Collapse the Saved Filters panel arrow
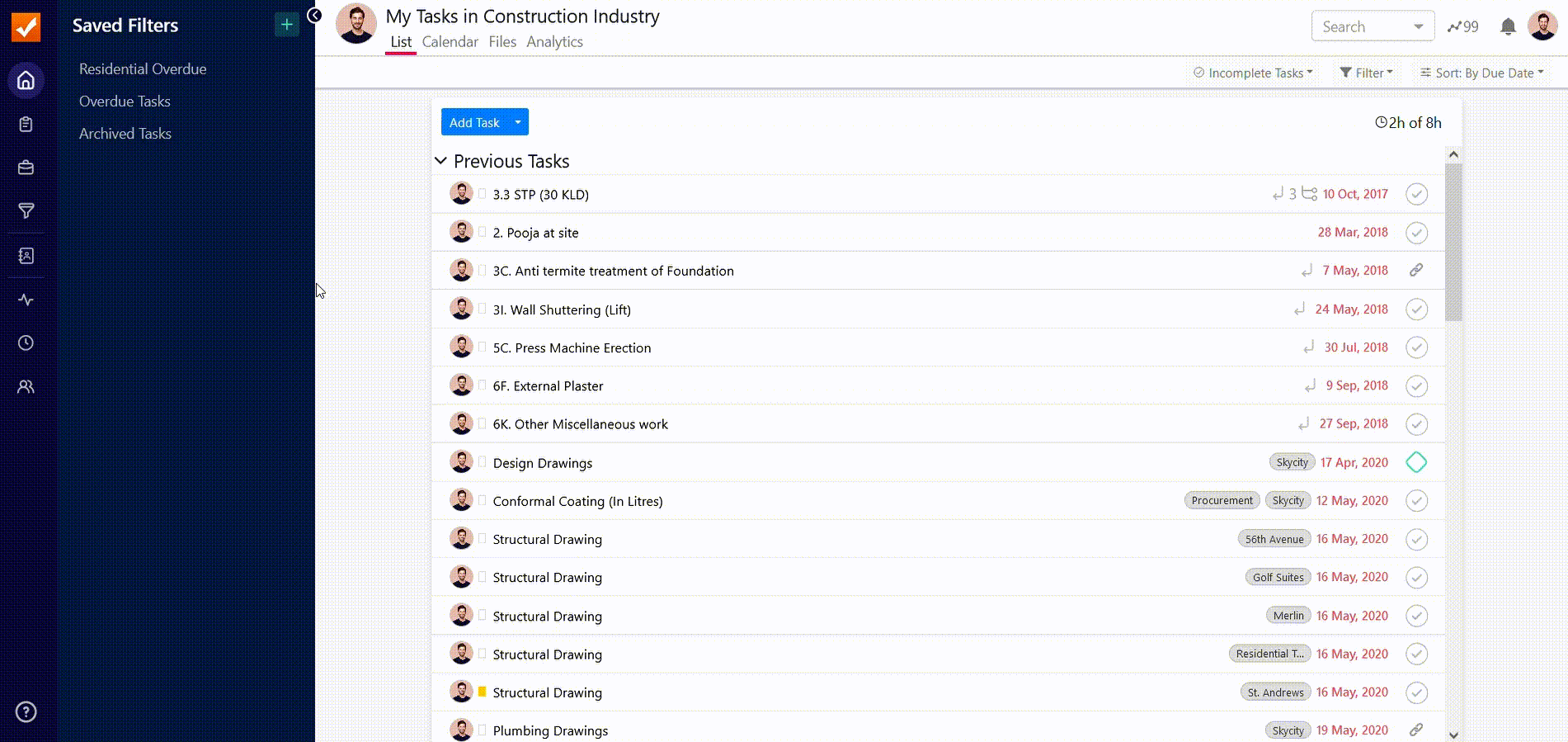1568x742 pixels. pyautogui.click(x=314, y=15)
